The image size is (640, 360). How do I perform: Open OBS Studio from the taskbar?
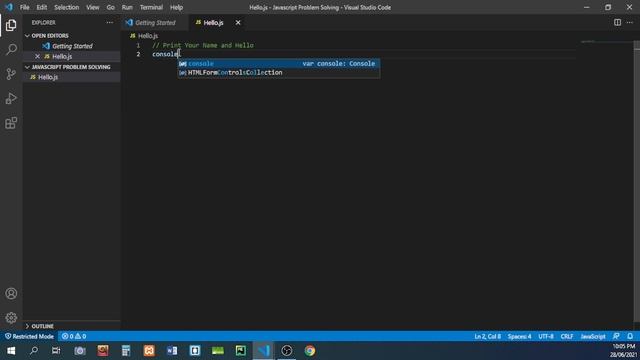coord(287,351)
